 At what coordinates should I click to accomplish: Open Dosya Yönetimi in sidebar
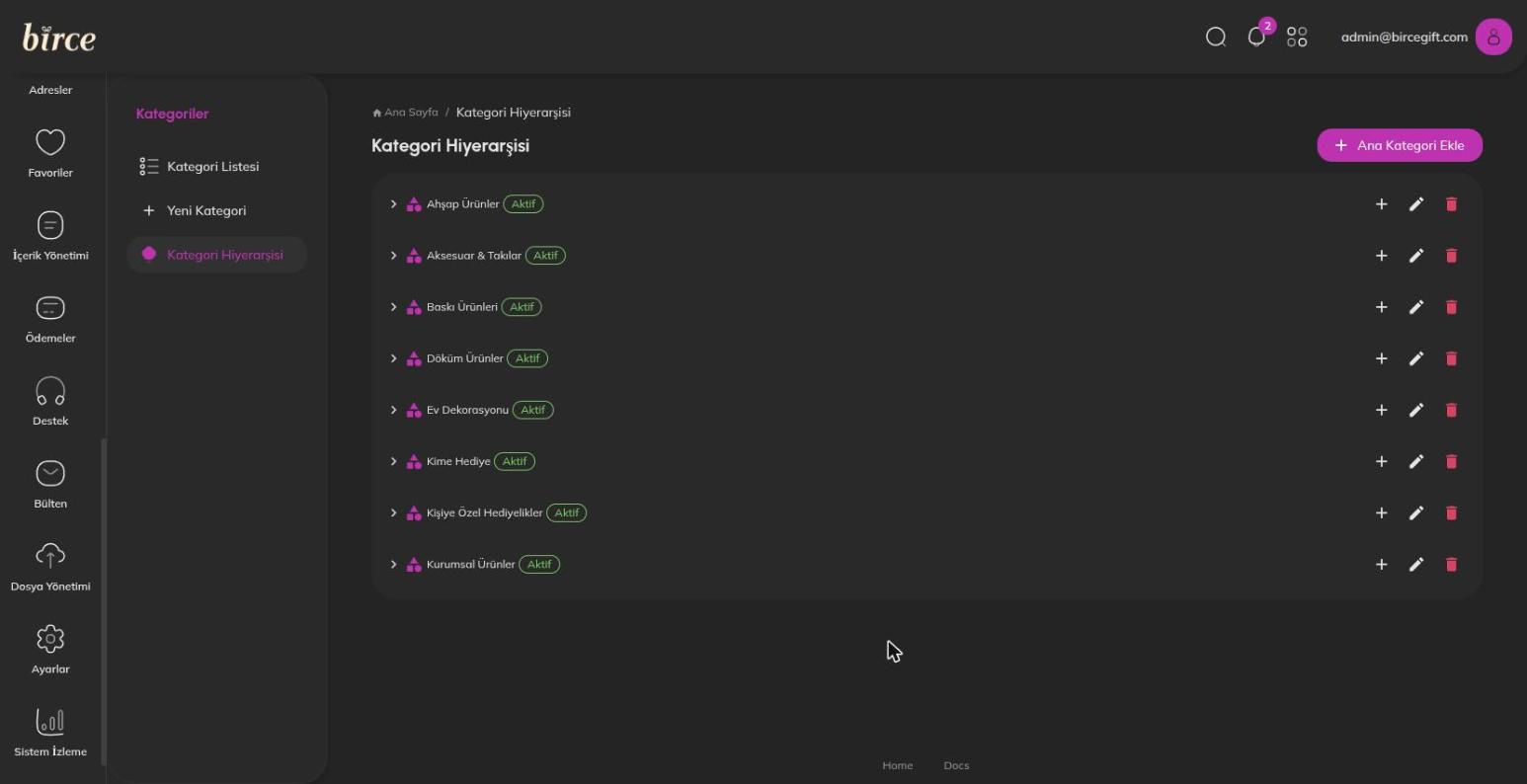pos(50,567)
